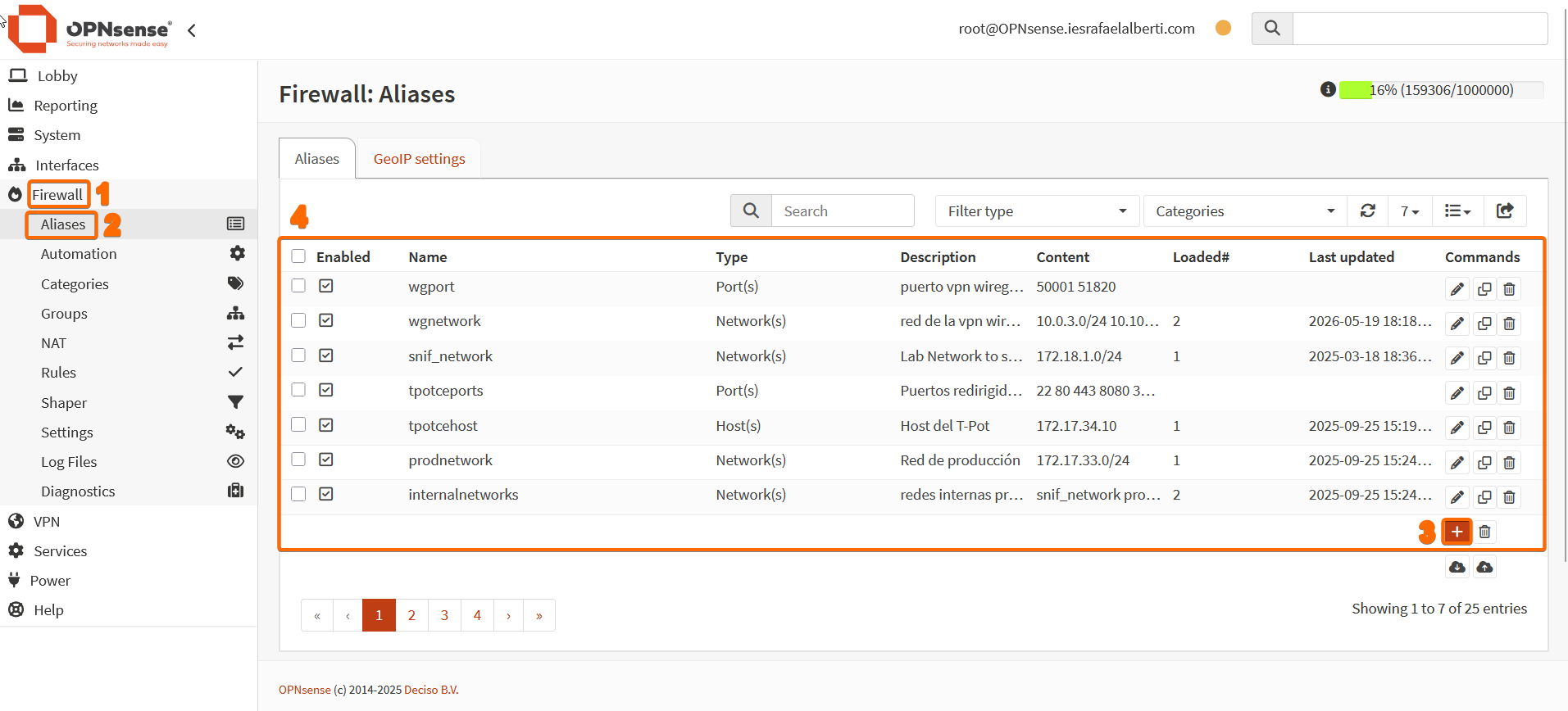Toggle enabled state of wgport alias
This screenshot has width=1568, height=711.
pyautogui.click(x=326, y=286)
